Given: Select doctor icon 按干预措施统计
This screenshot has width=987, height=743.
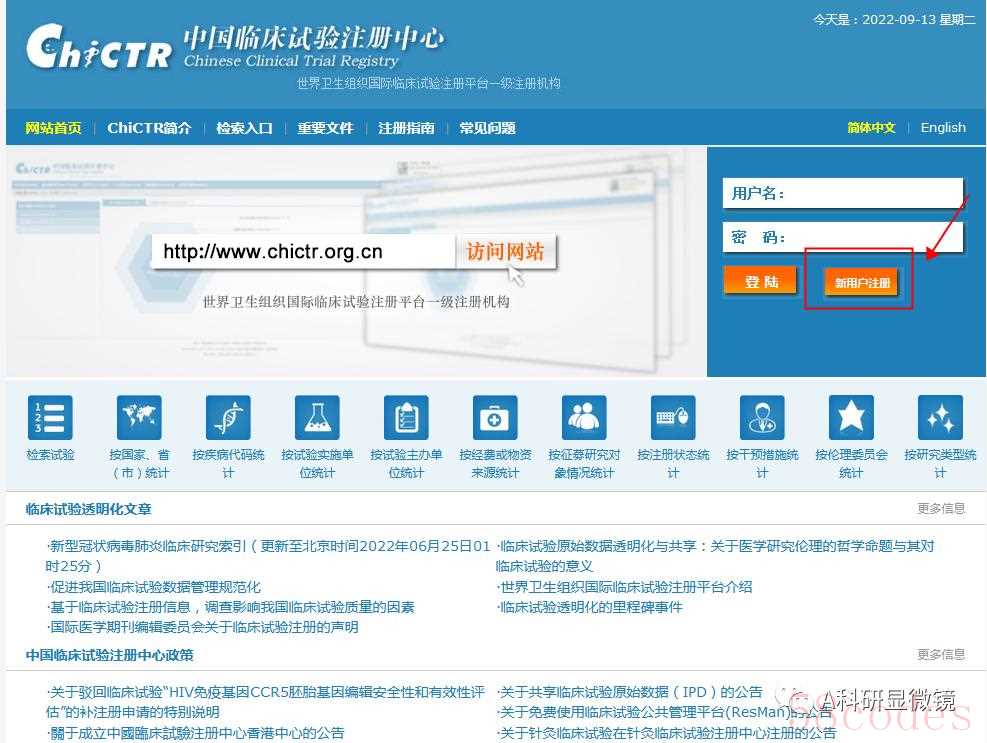Looking at the screenshot, I should 762,417.
